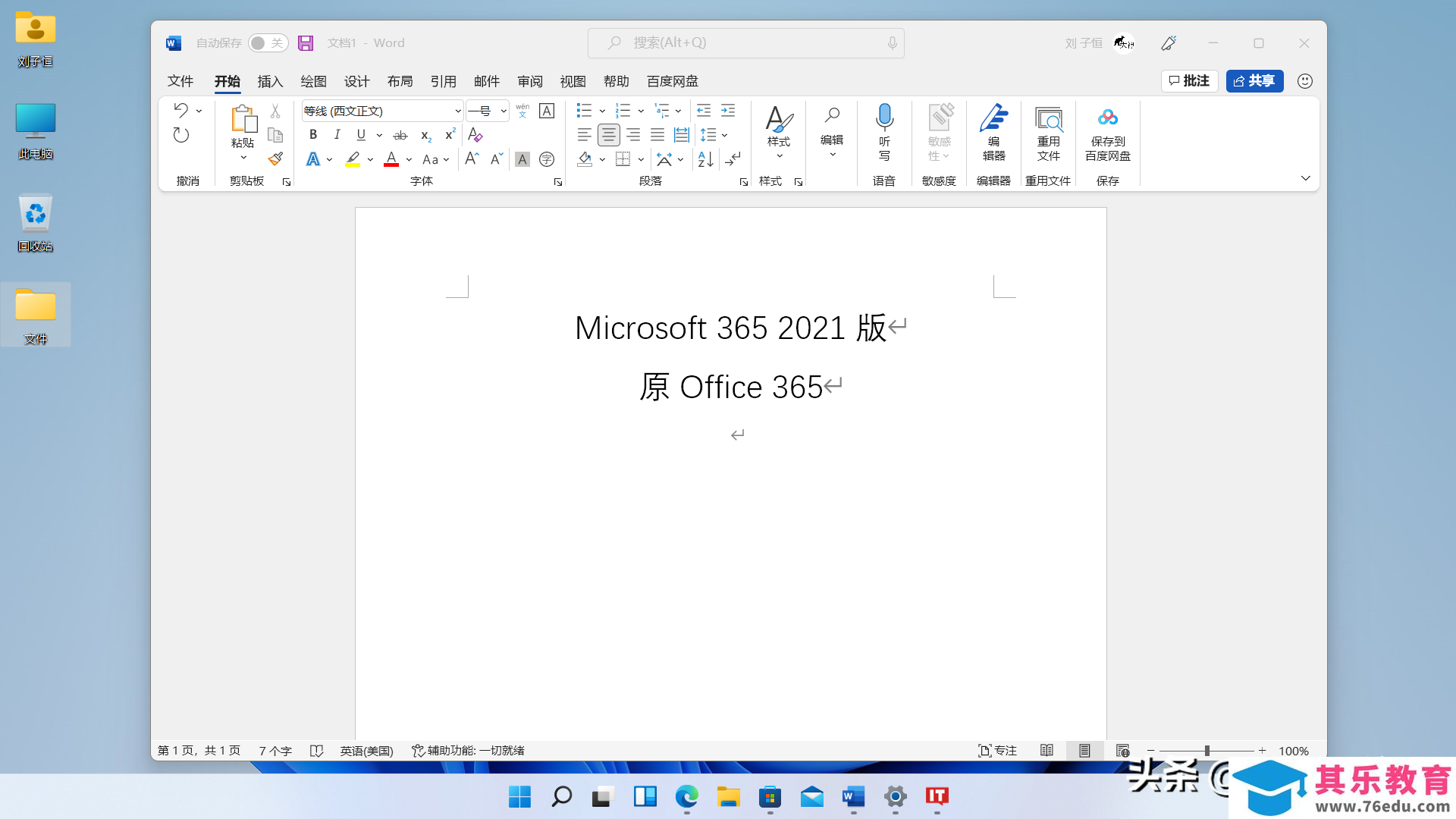
Task: Click the 批注 comments button
Action: pyautogui.click(x=1189, y=81)
